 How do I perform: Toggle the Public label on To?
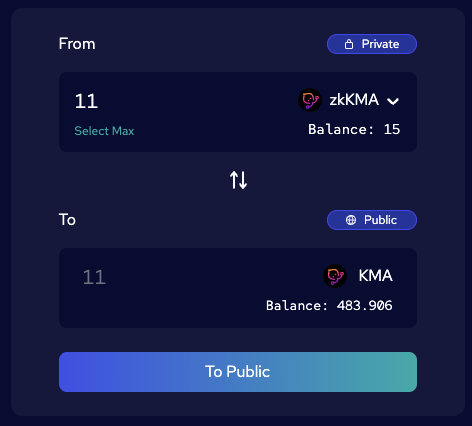click(372, 220)
